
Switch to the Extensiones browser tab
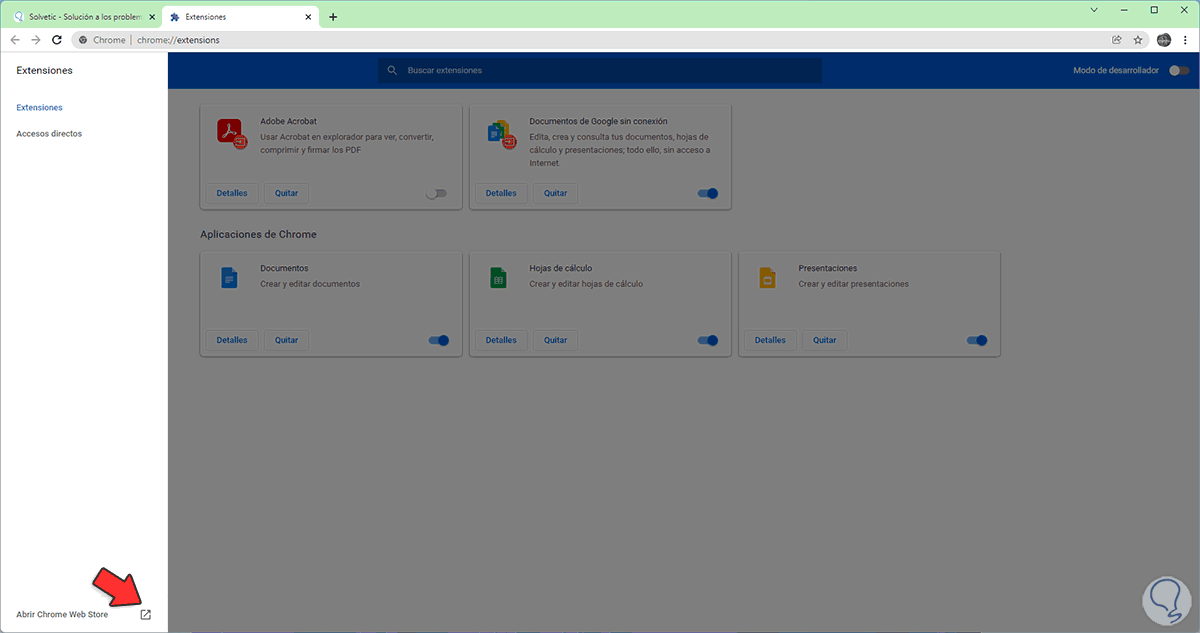pos(242,17)
